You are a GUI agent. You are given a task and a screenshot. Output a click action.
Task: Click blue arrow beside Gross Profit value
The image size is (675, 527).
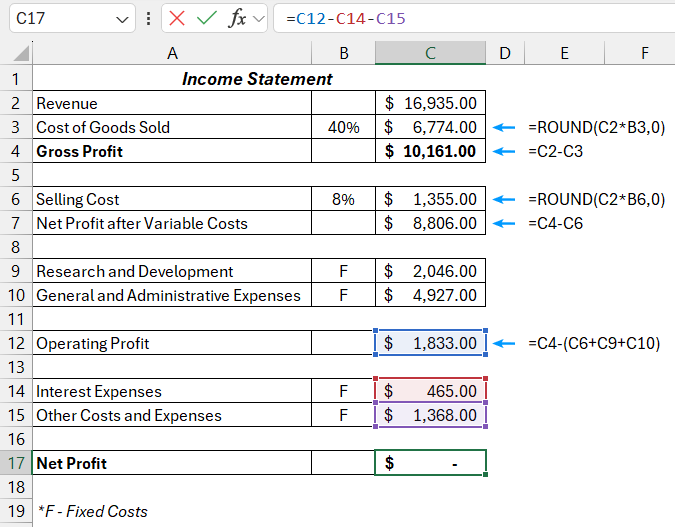coord(507,151)
